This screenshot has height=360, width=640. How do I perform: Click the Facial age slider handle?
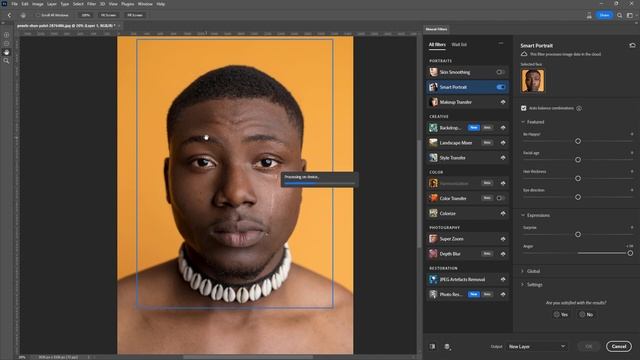pos(578,160)
